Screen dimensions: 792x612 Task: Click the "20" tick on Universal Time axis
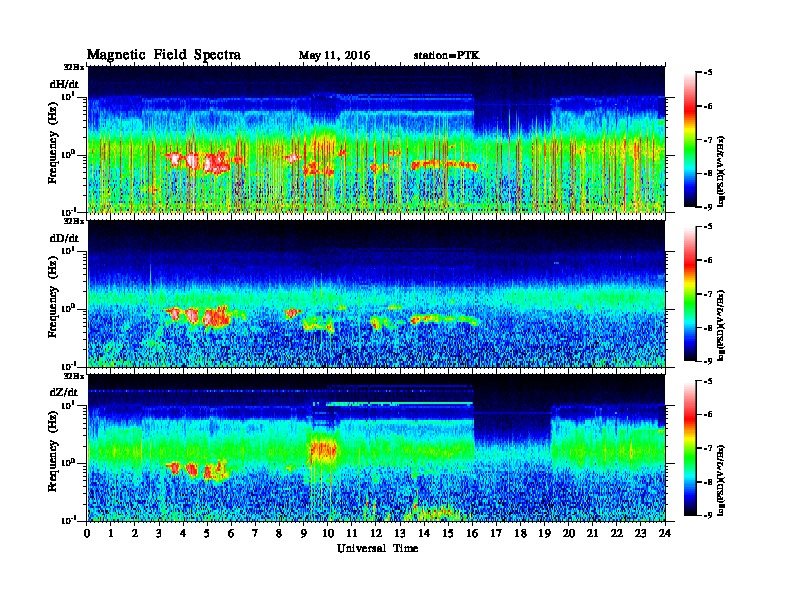point(569,533)
